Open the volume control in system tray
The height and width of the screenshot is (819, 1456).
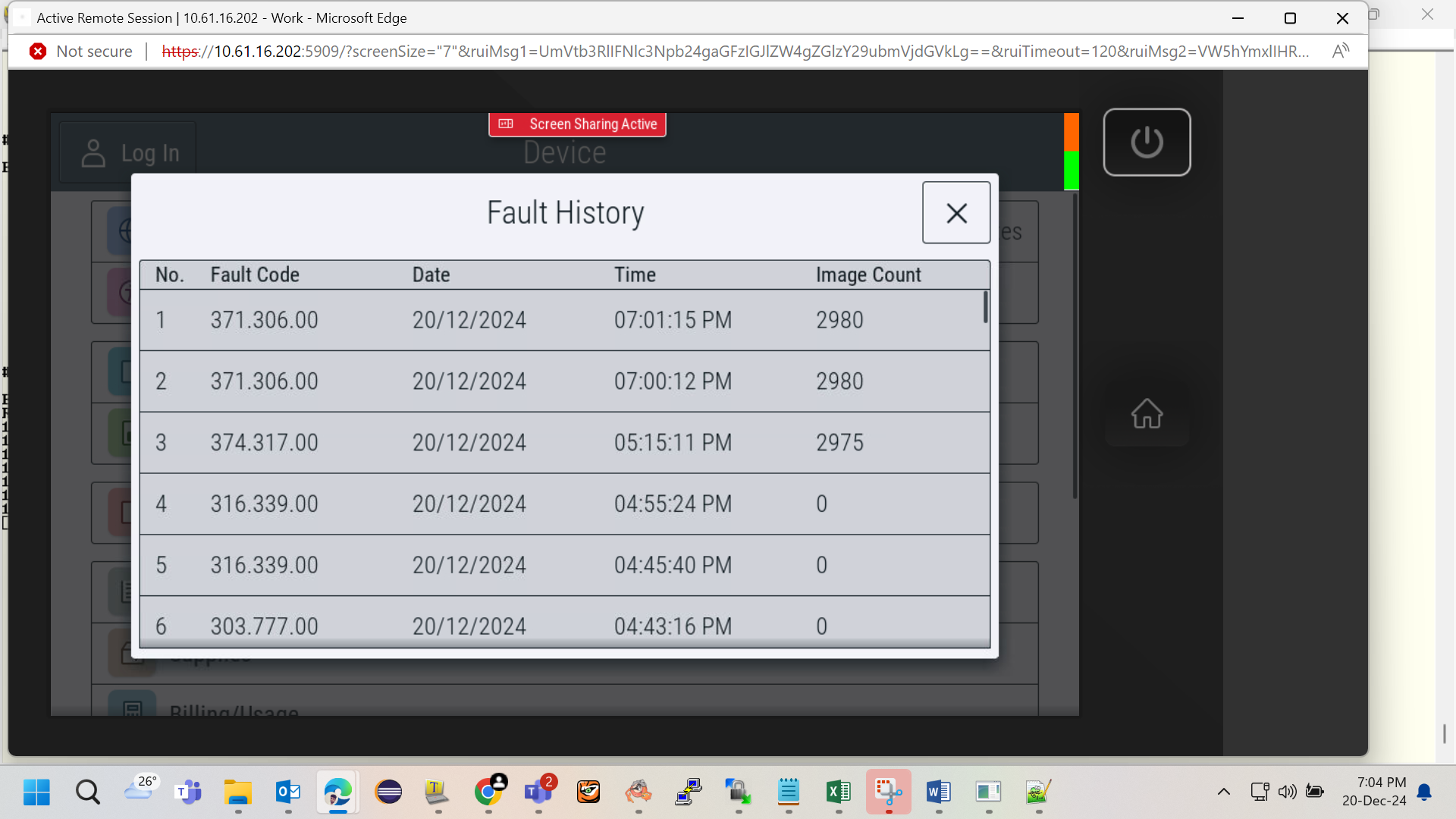[1287, 792]
